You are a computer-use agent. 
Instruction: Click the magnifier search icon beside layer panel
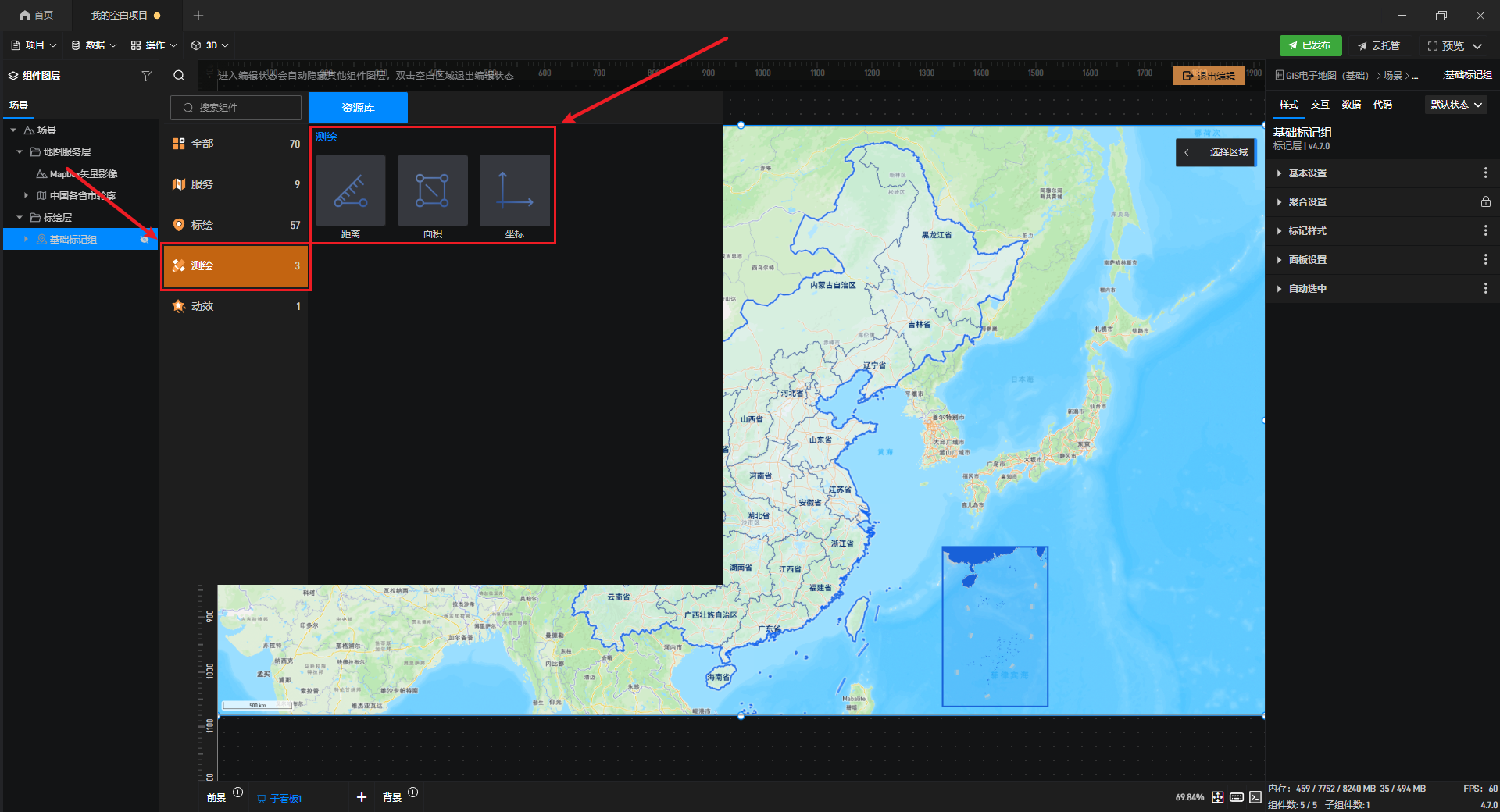coord(179,76)
